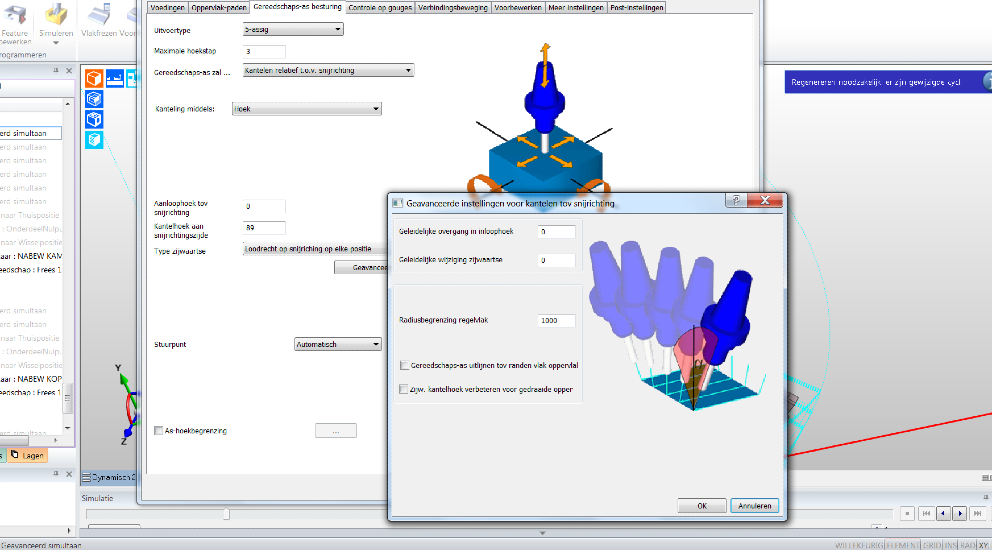Switch to the Controle op gouges tab
Image resolution: width=992 pixels, height=550 pixels.
coord(380,8)
